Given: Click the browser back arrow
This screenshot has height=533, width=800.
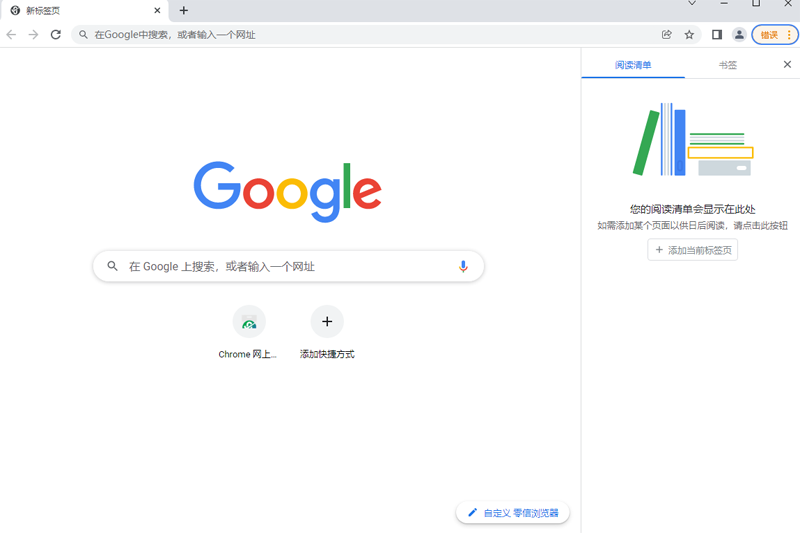Looking at the screenshot, I should coord(11,35).
